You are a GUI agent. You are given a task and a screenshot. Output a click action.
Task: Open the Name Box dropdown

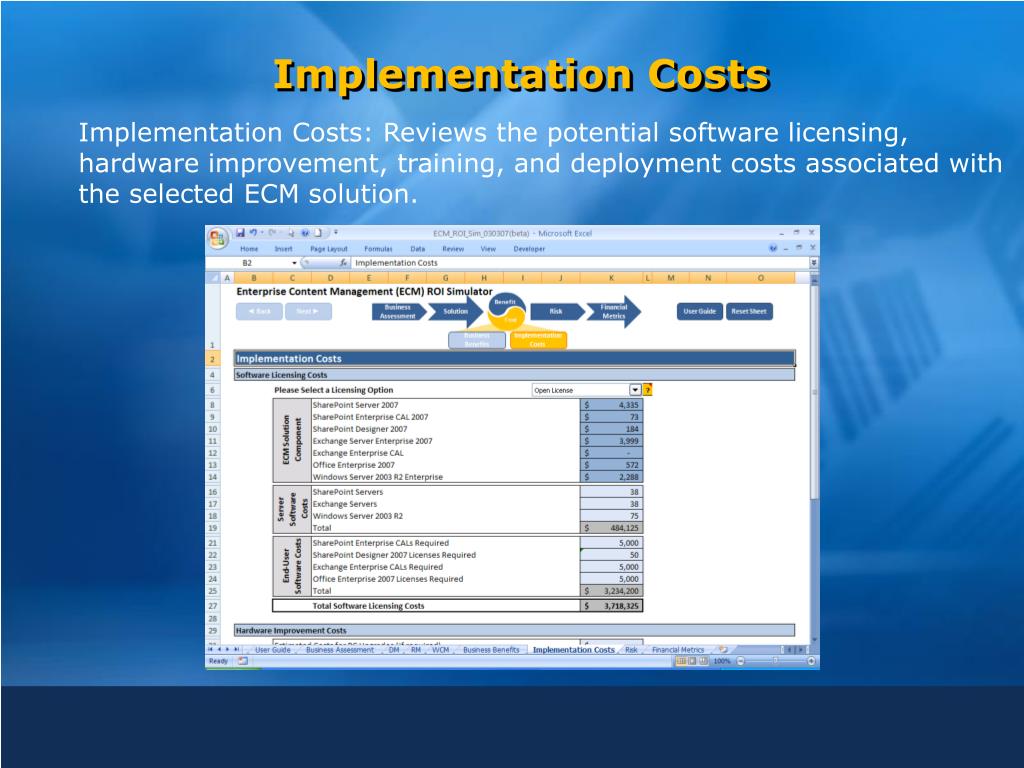coord(294,263)
